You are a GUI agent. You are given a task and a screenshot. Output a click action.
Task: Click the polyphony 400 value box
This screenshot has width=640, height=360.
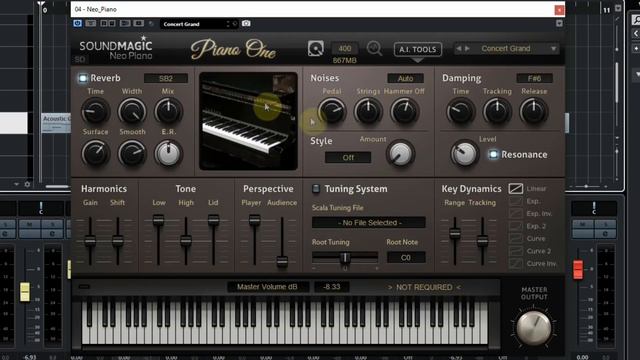344,48
